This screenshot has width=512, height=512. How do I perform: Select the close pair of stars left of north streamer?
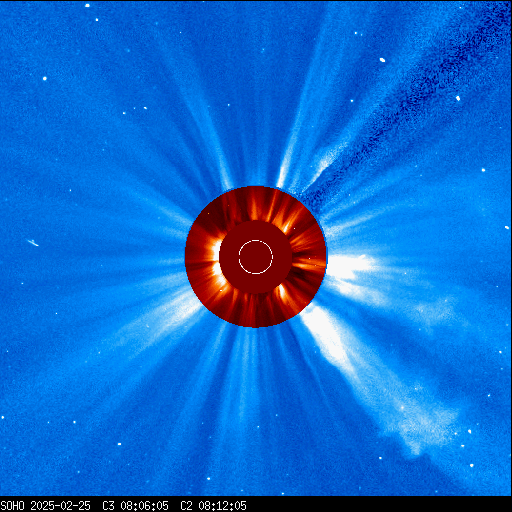140,108
